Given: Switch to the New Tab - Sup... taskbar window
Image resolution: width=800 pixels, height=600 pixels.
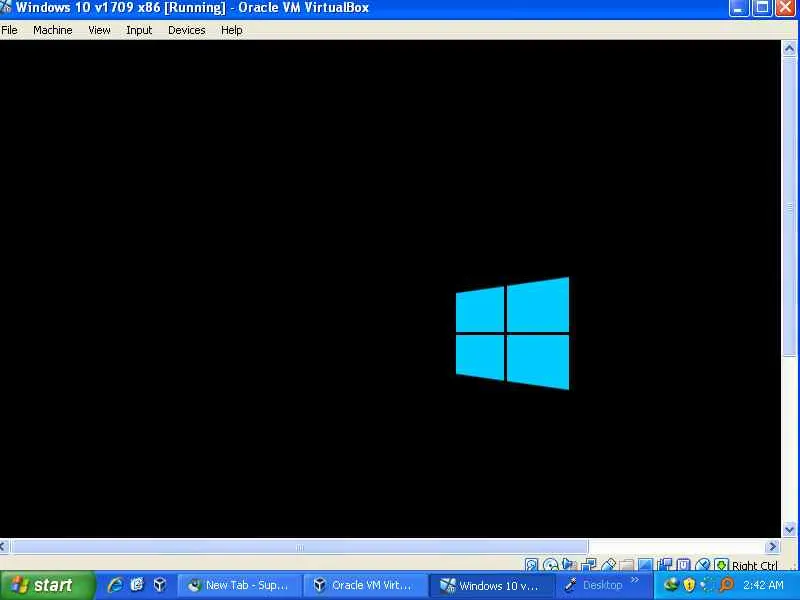Looking at the screenshot, I should pyautogui.click(x=239, y=585).
